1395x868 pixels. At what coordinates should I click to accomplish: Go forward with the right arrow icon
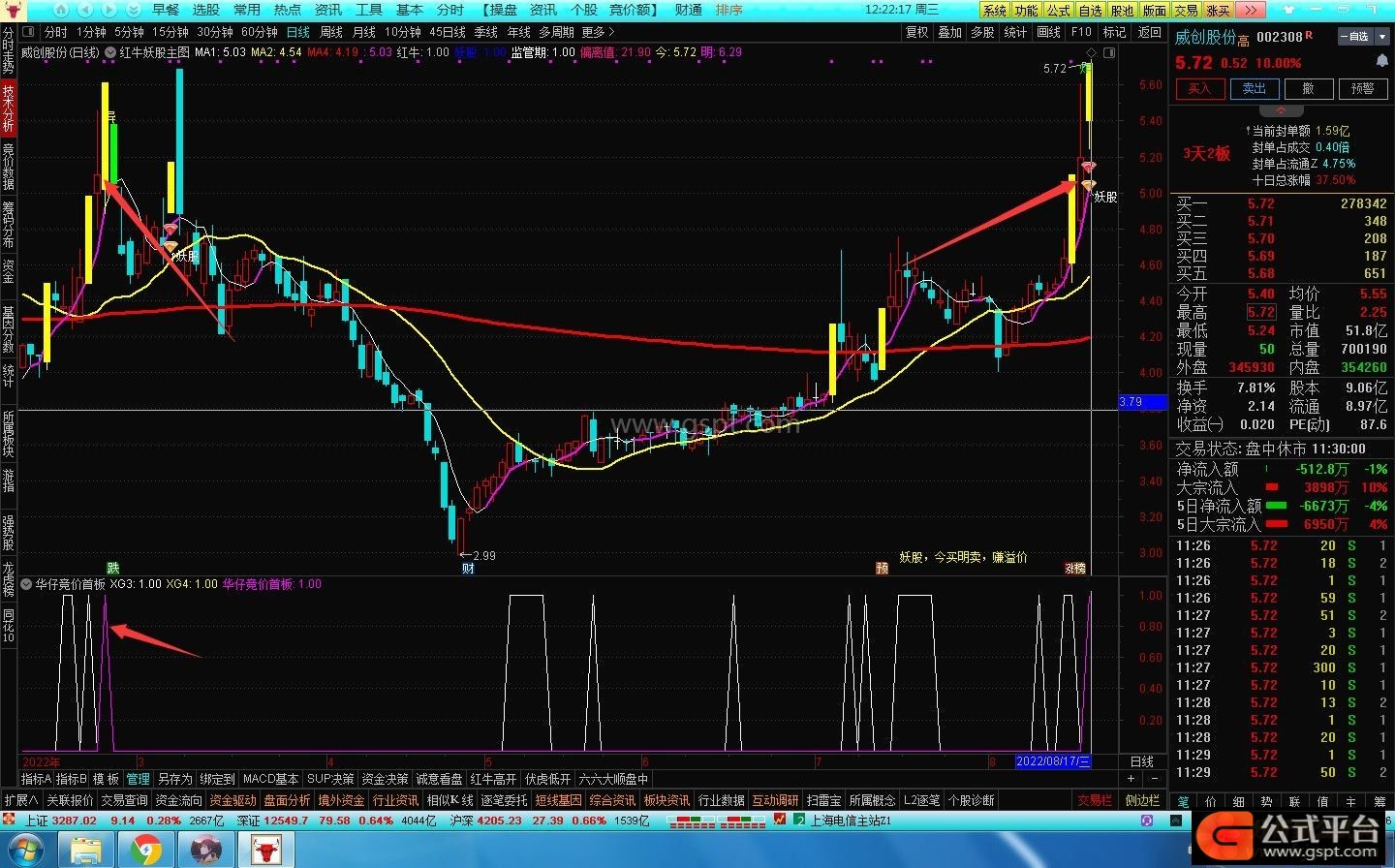108,10
